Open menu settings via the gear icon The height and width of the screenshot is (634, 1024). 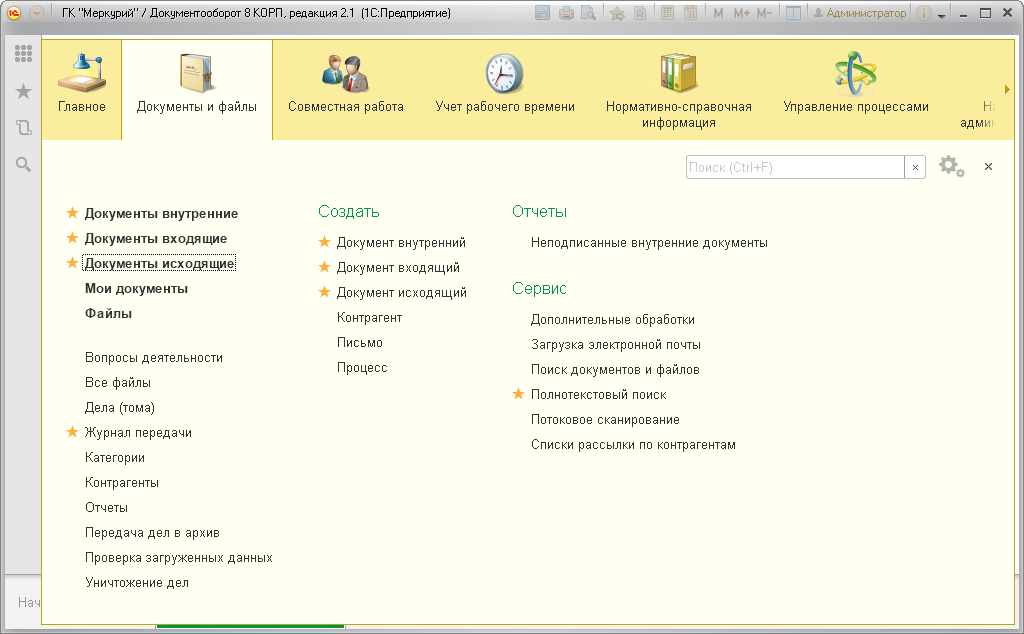click(x=952, y=166)
